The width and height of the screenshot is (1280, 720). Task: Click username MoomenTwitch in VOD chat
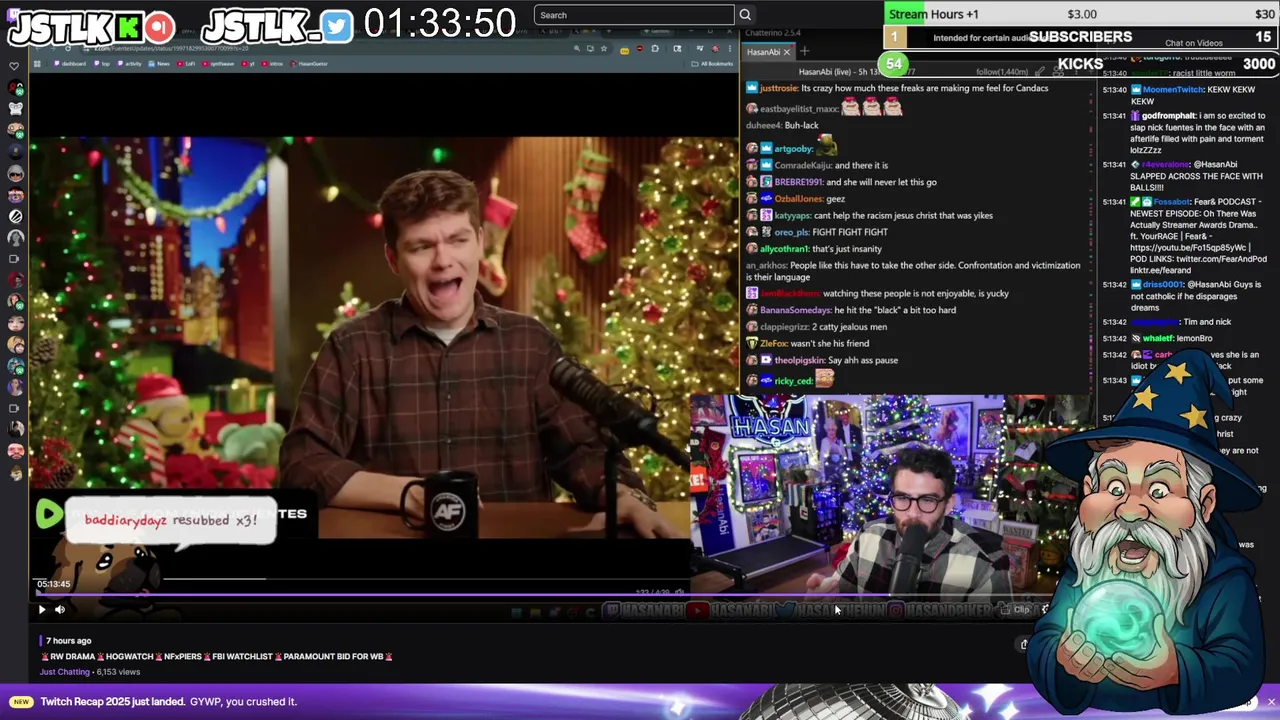pyautogui.click(x=1173, y=90)
